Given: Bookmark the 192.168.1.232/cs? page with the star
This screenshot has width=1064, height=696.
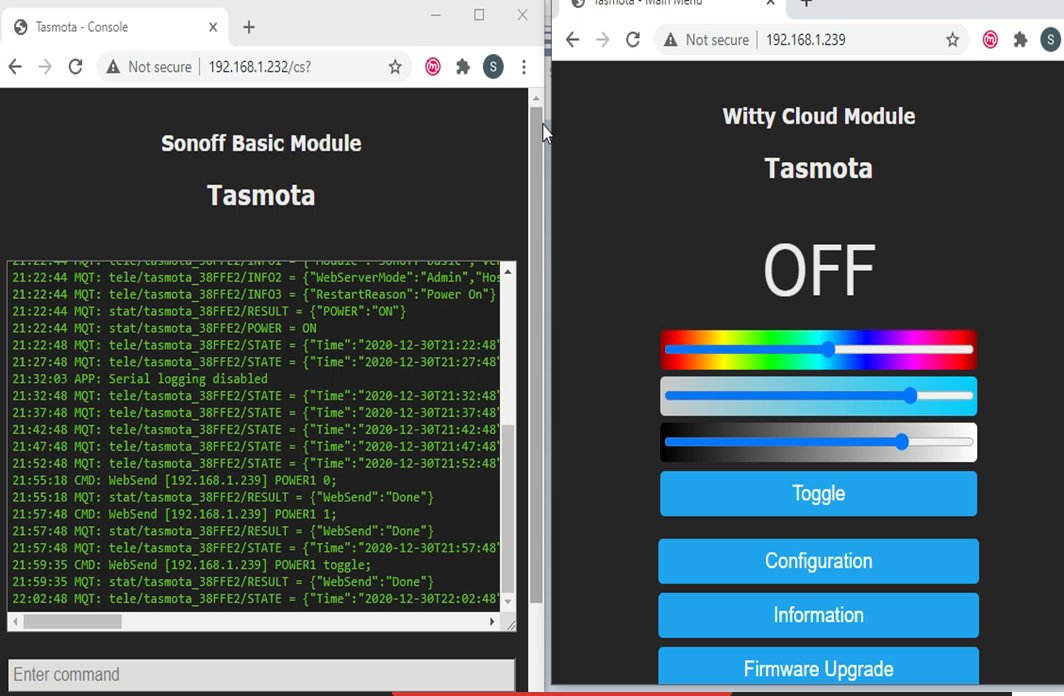Looking at the screenshot, I should pos(395,66).
